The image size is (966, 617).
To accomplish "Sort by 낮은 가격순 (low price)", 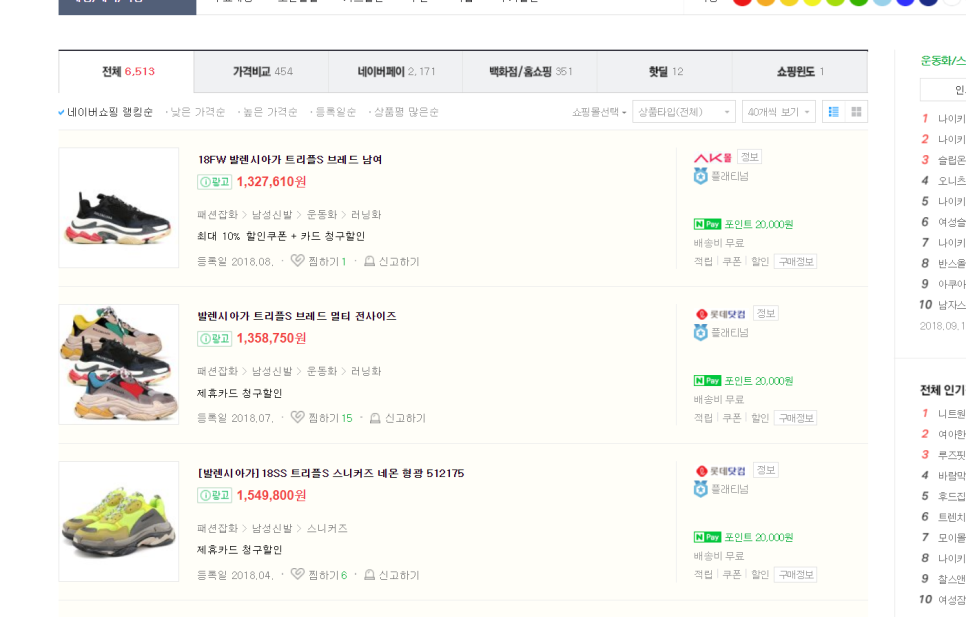I will point(197,112).
